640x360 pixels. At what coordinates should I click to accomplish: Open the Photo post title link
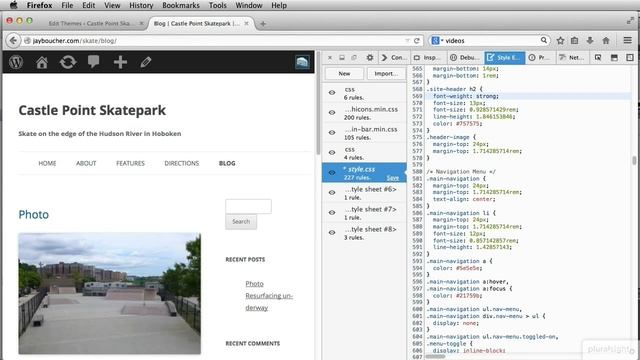(x=33, y=215)
